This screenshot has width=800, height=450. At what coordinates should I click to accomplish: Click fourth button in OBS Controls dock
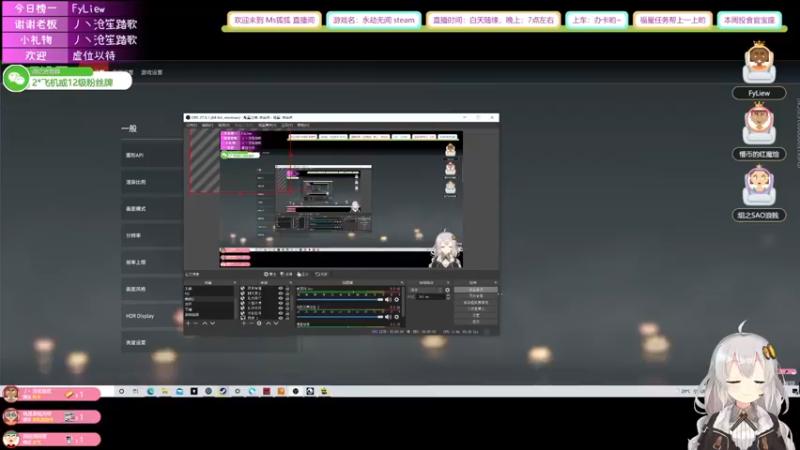[x=476, y=309]
